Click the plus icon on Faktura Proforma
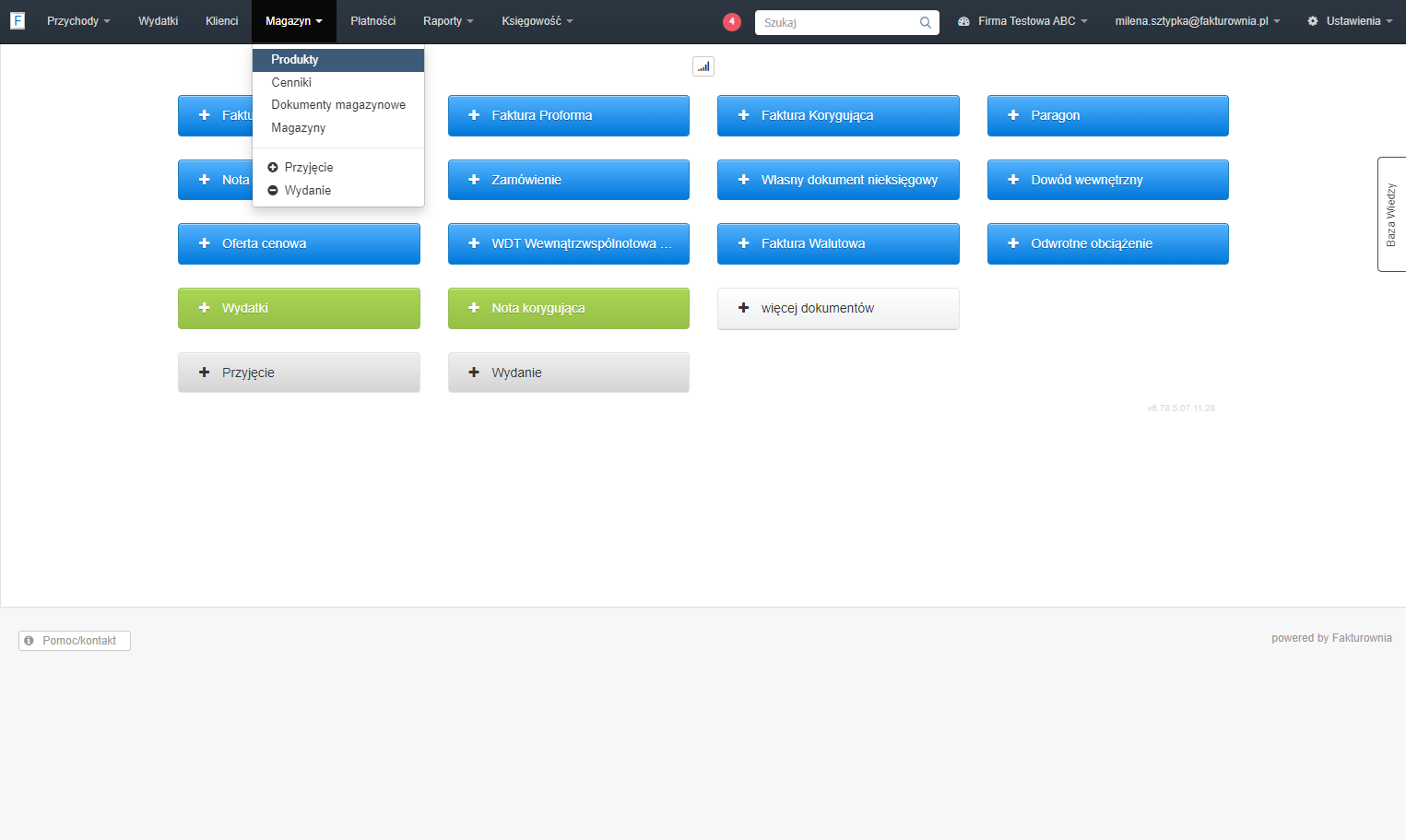The image size is (1406, 840). pos(474,115)
